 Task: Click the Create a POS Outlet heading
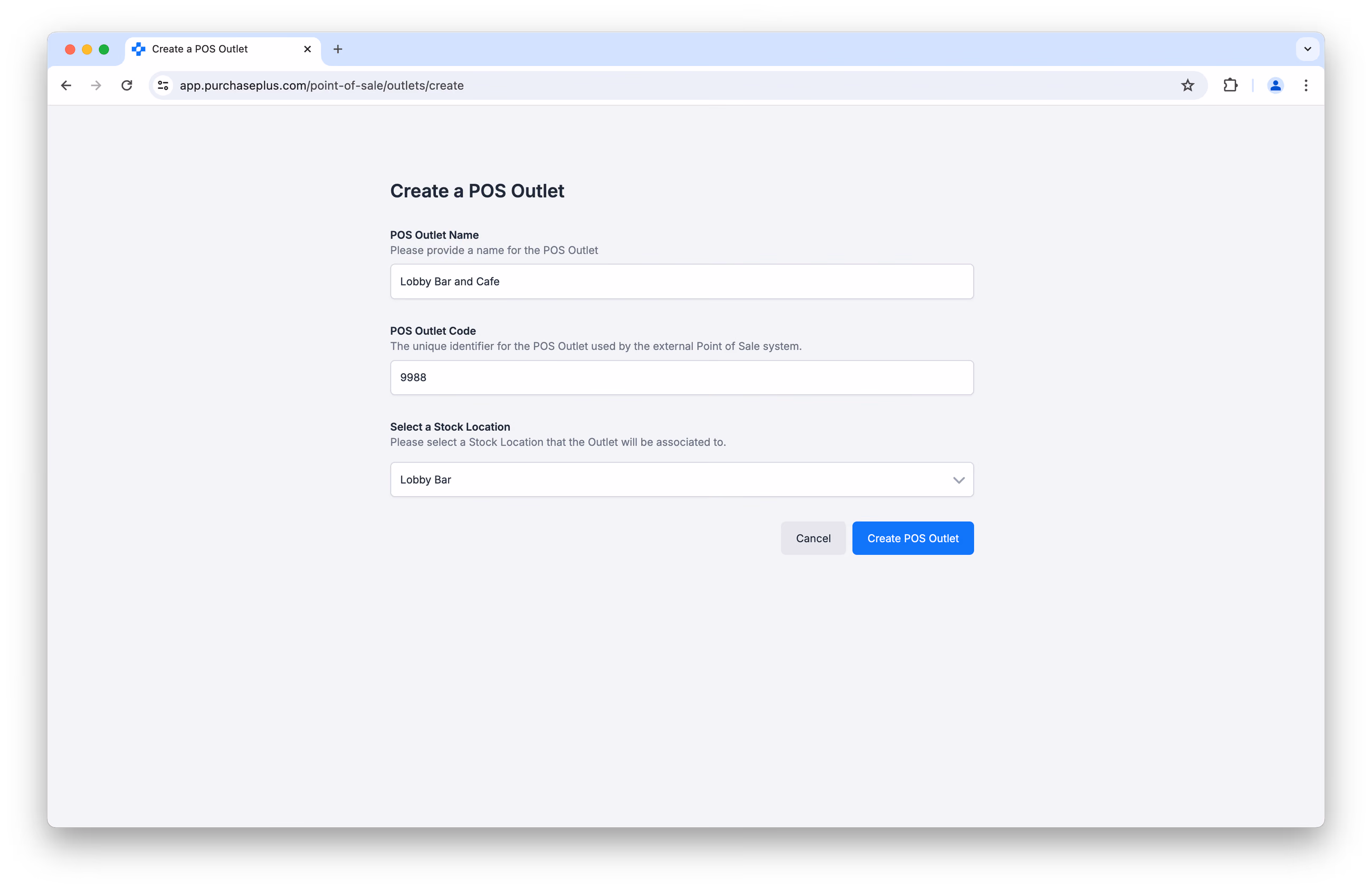point(477,191)
